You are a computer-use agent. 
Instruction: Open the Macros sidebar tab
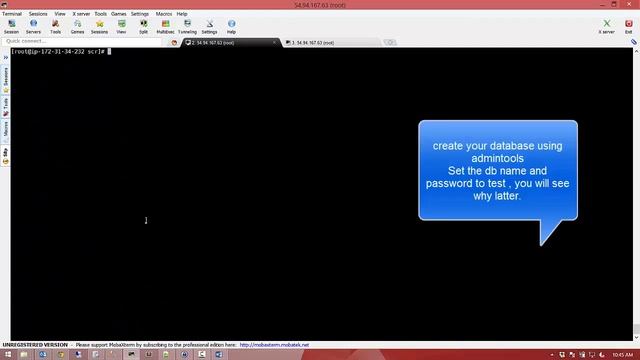coord(6,131)
